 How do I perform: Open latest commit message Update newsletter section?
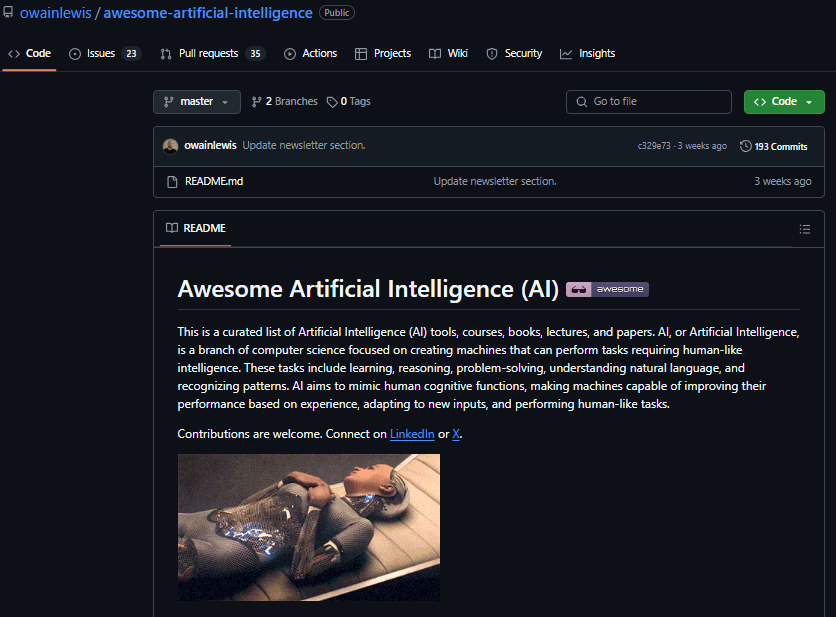[x=304, y=145]
